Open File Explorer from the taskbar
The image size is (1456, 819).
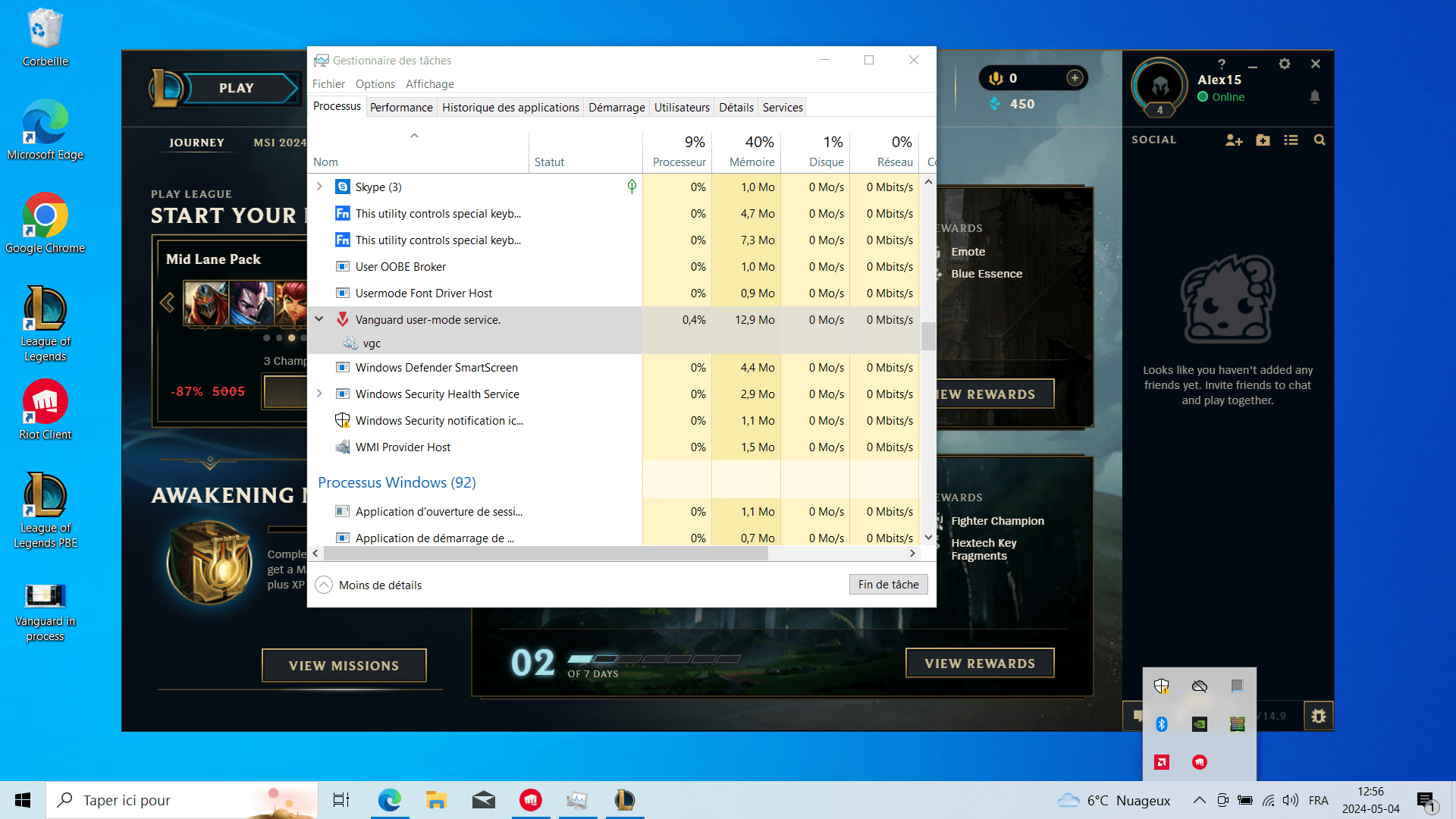pos(436,800)
